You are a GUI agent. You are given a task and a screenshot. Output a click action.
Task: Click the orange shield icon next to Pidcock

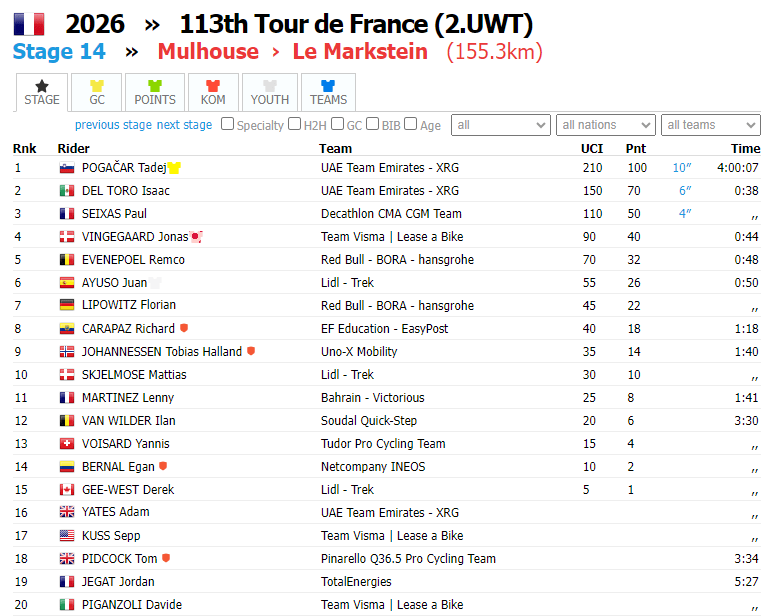click(166, 558)
